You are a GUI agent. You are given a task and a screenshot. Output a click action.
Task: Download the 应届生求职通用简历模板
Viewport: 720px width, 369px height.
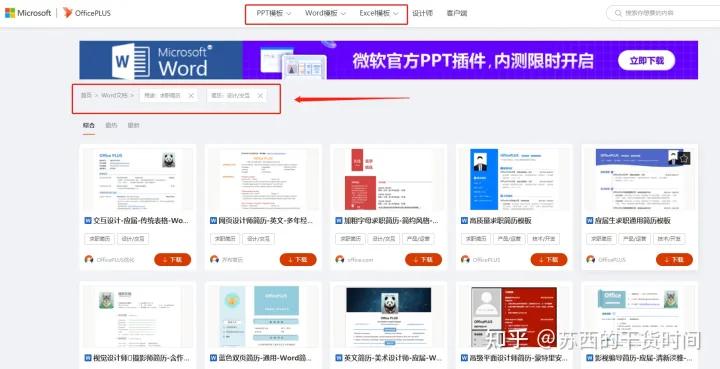pyautogui.click(x=674, y=259)
